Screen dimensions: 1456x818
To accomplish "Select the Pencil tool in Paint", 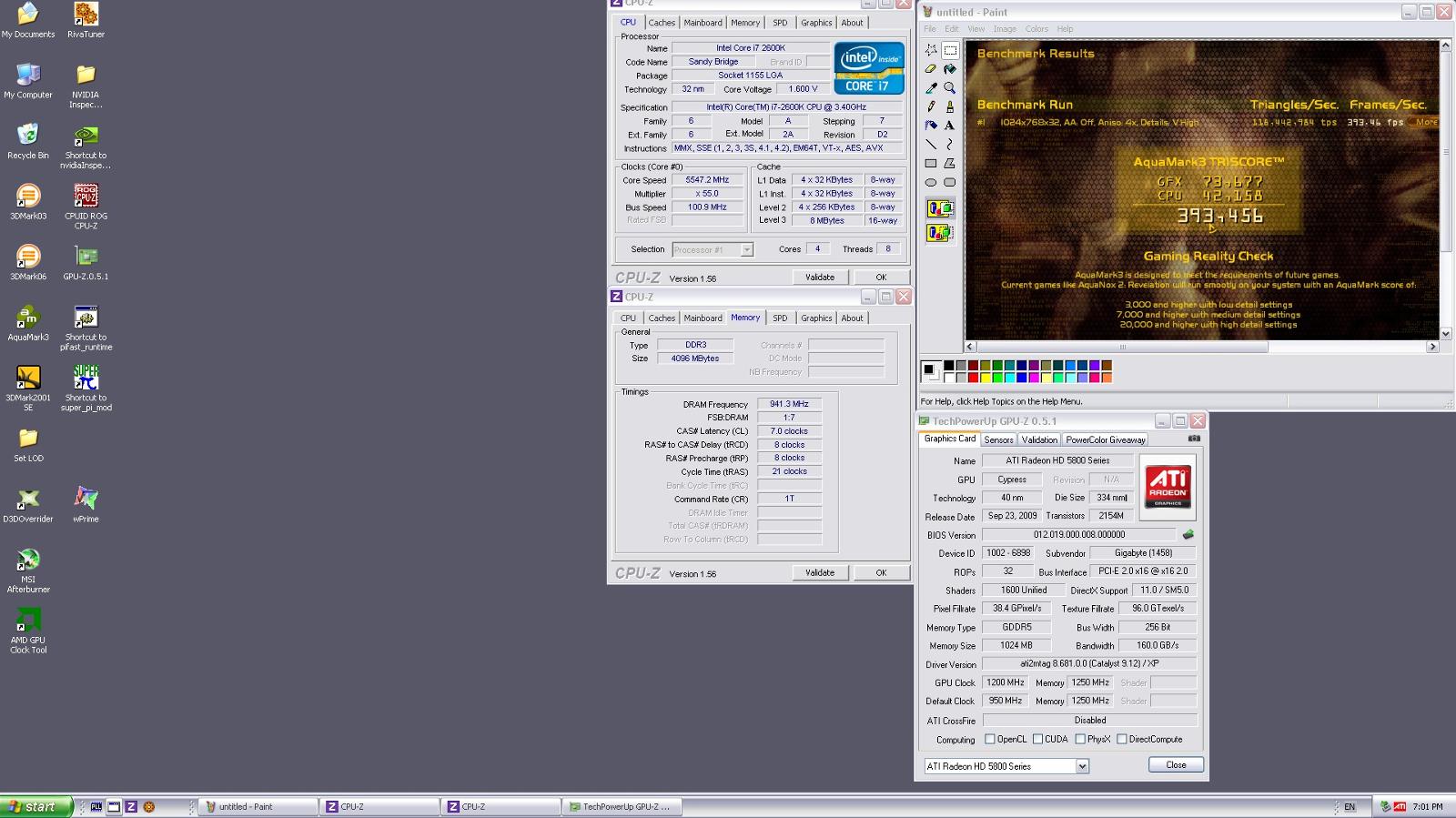I will [x=931, y=106].
